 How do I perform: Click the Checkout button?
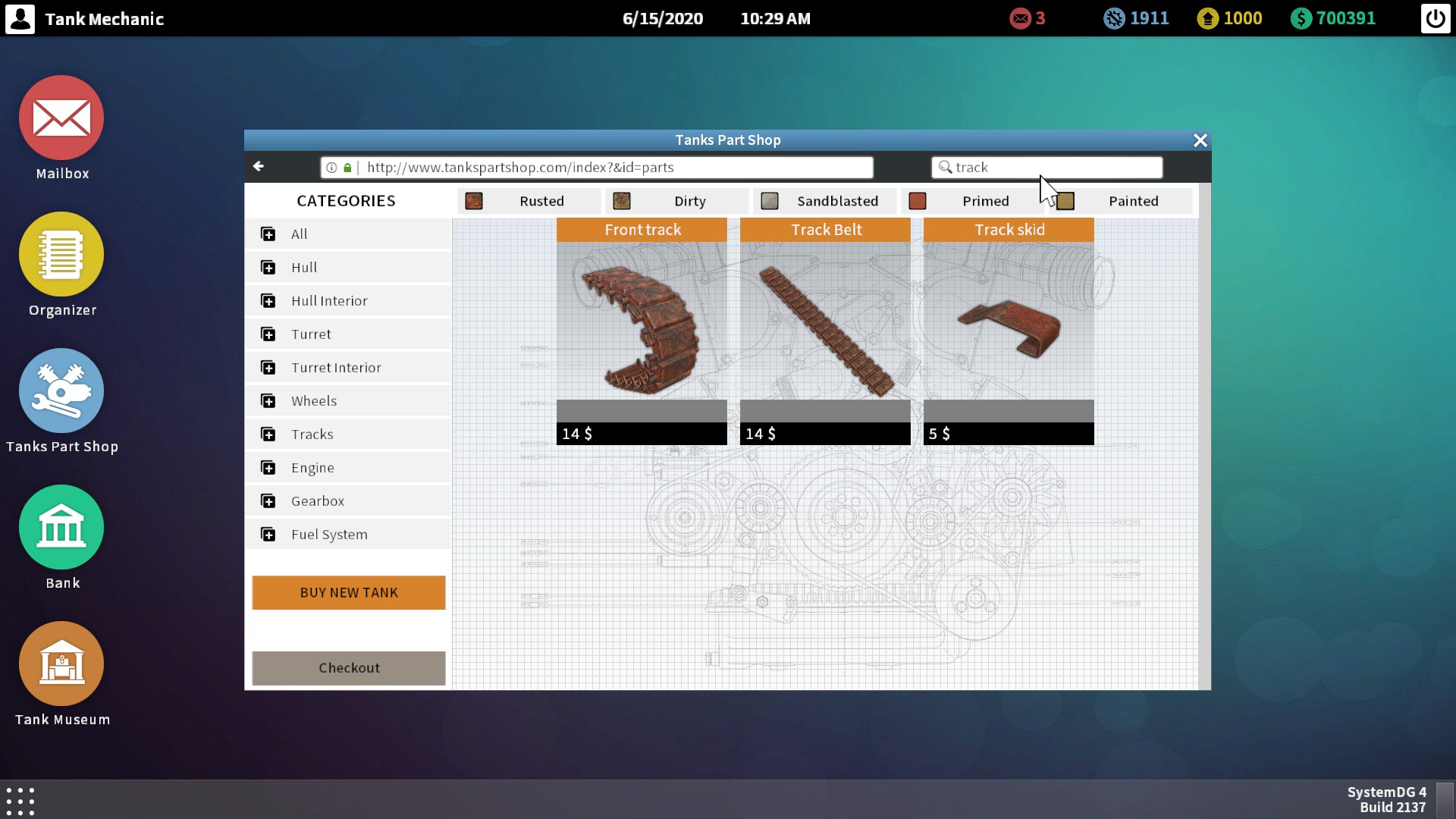click(x=349, y=668)
